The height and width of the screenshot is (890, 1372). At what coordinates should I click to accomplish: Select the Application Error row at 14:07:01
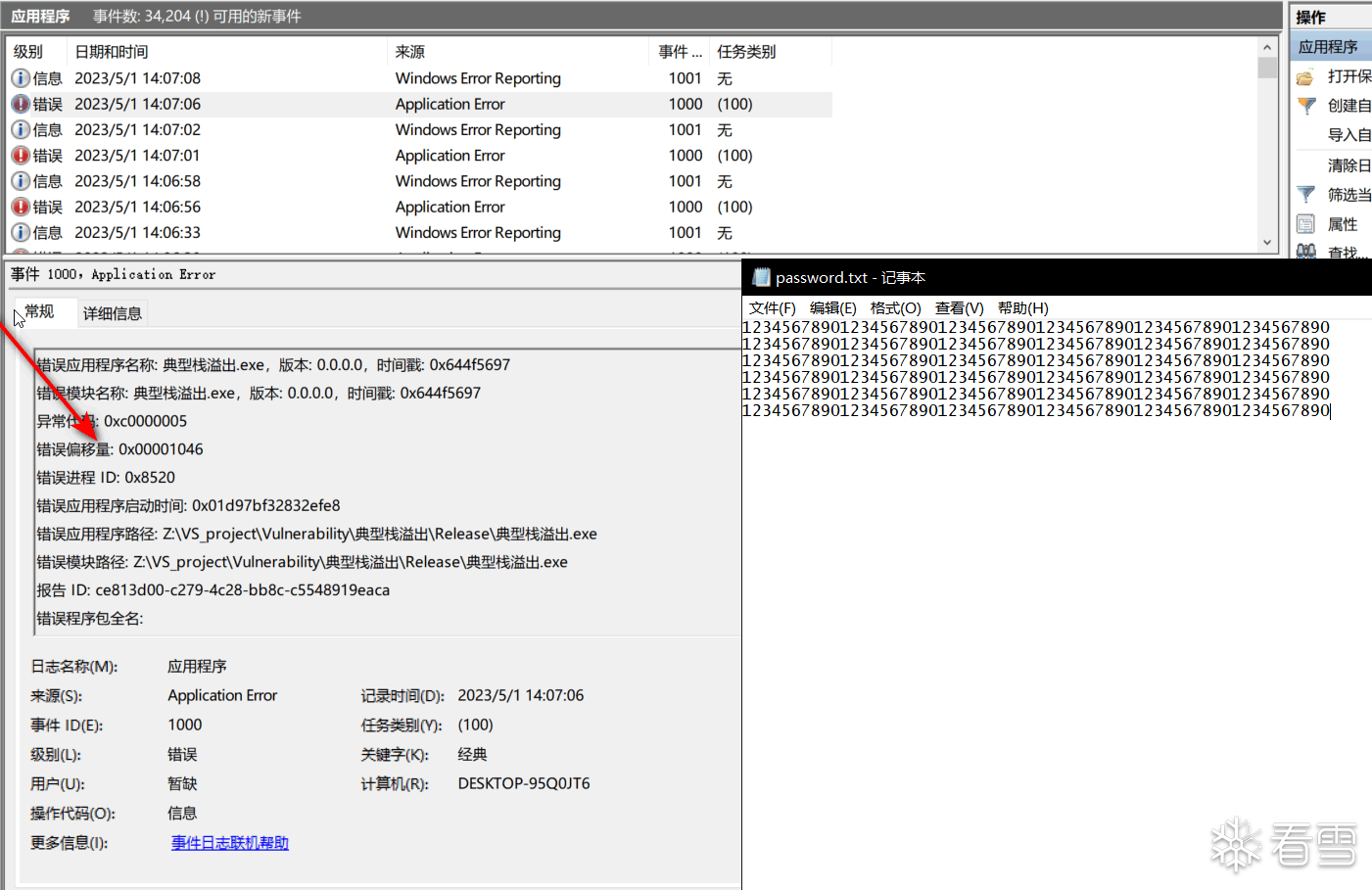coord(420,156)
